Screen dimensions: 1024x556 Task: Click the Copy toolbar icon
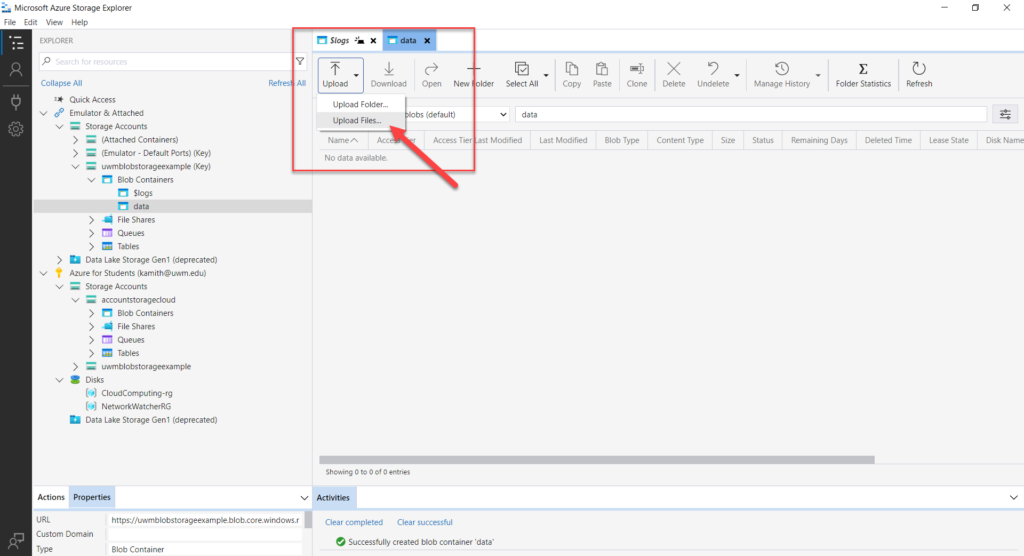pos(571,74)
